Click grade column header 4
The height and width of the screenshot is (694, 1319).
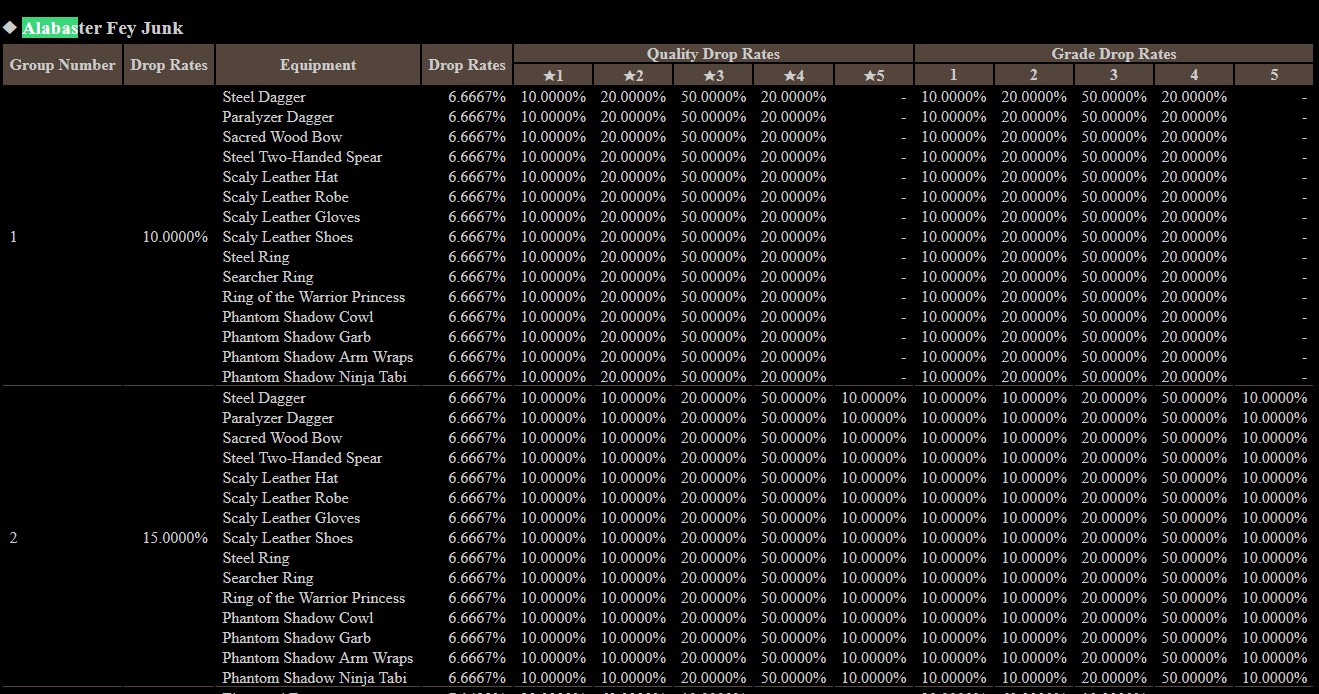(x=1194, y=75)
